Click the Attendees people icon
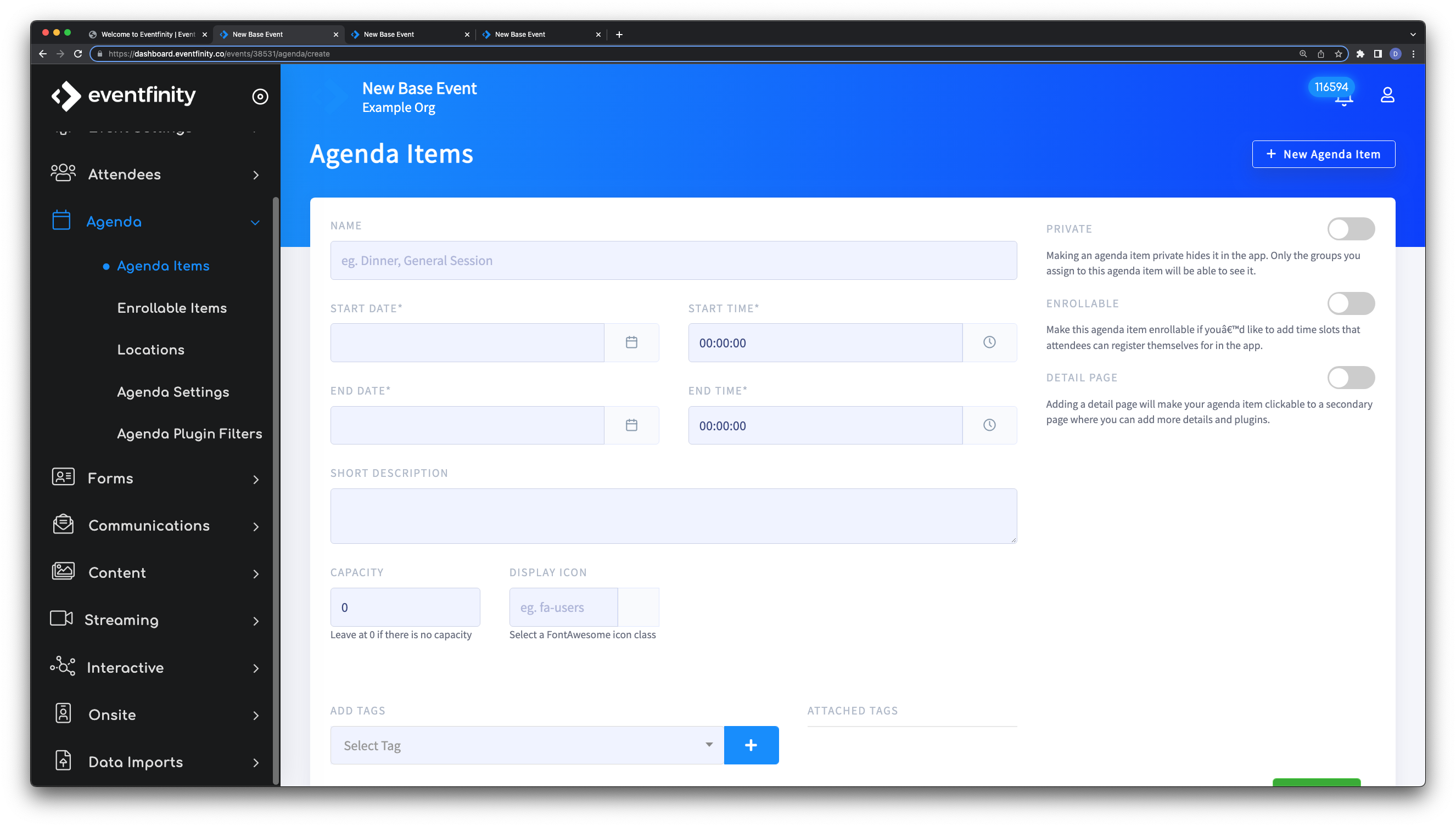This screenshot has width=1456, height=827. click(x=63, y=173)
